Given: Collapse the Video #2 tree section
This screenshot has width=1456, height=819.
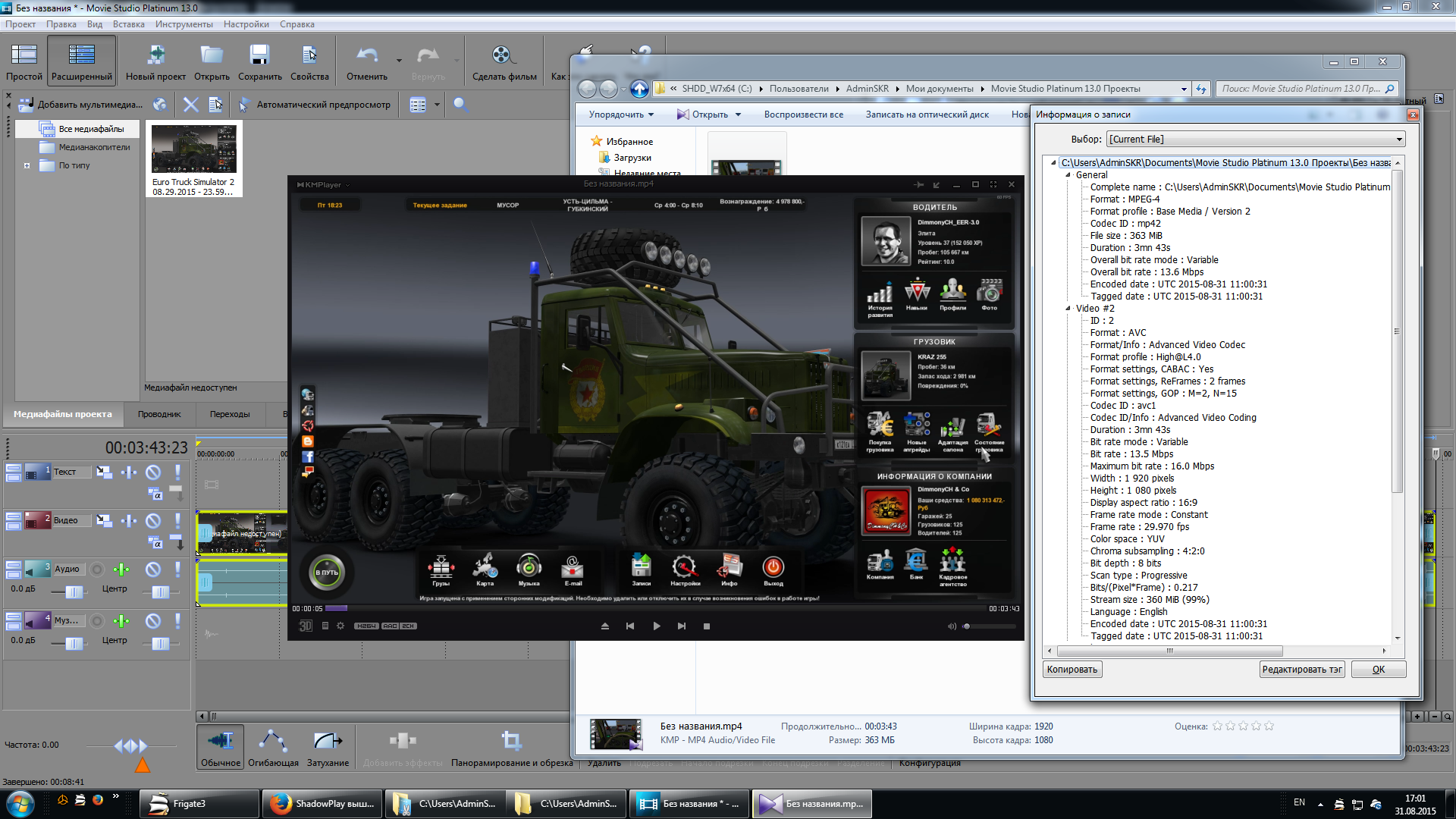Looking at the screenshot, I should point(1068,309).
